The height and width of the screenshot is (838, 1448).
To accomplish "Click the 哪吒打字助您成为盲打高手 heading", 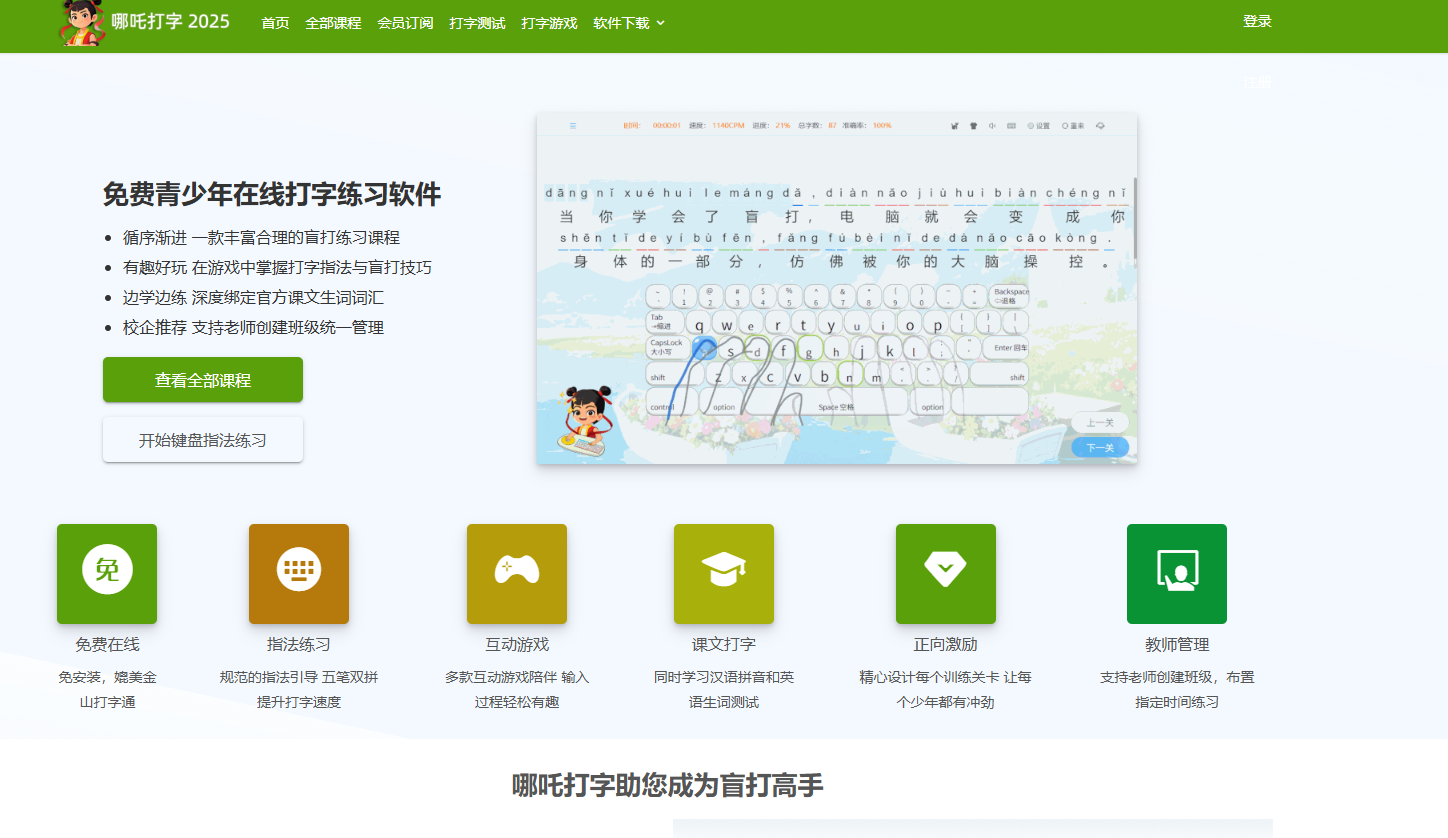I will (x=668, y=786).
